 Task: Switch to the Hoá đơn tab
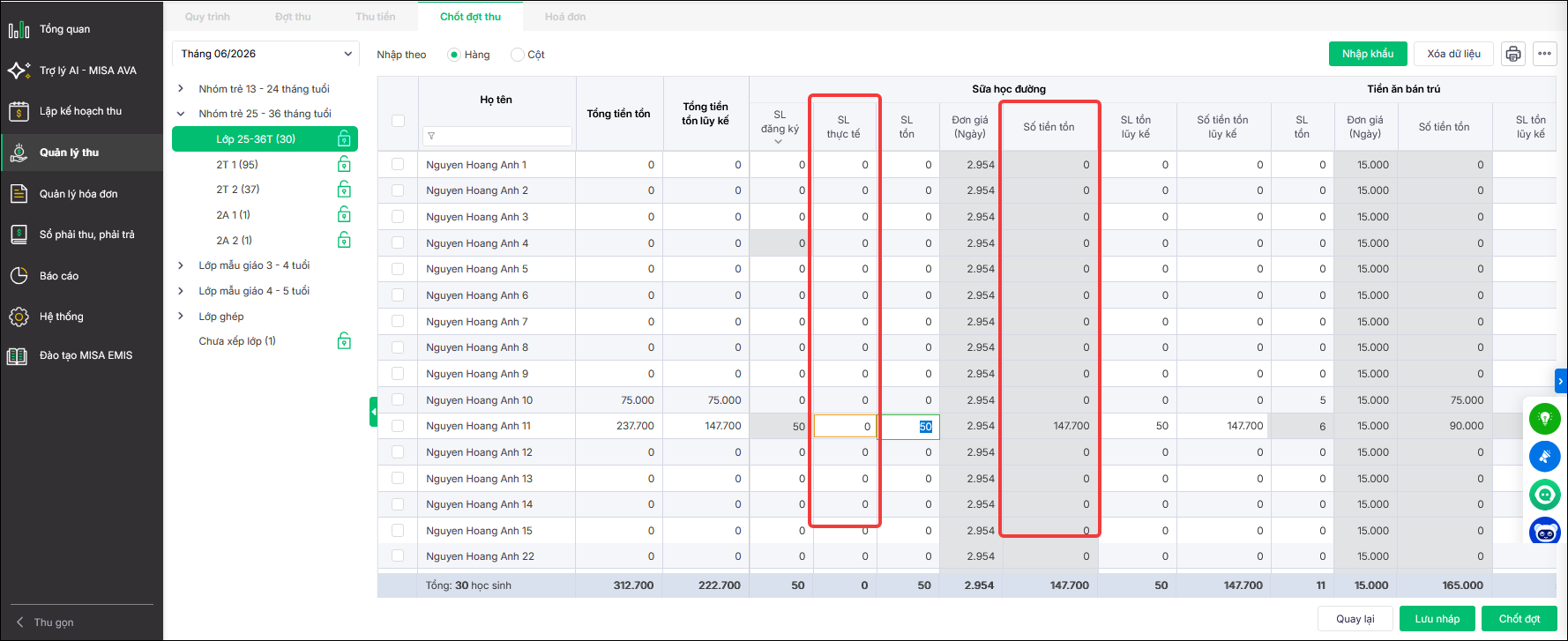(565, 17)
